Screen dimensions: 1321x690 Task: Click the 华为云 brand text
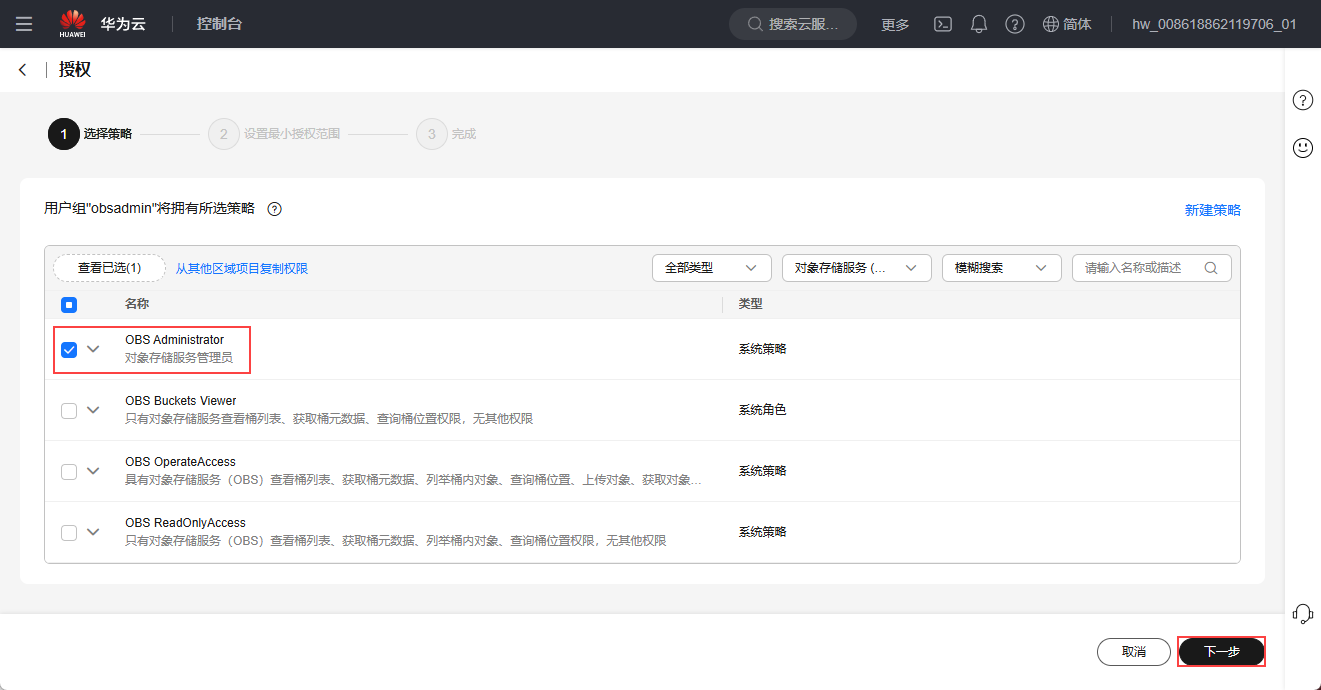pos(123,24)
